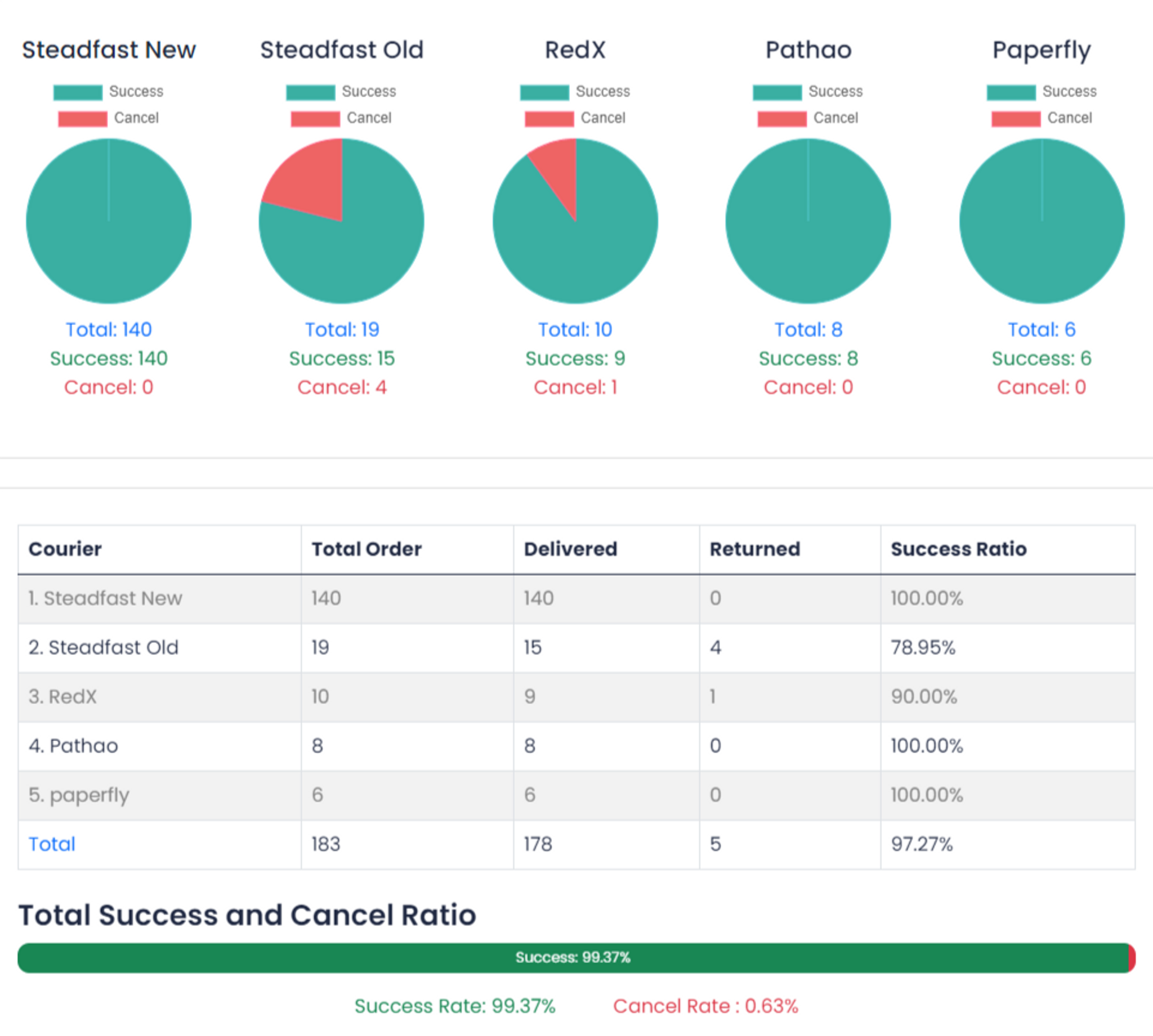Click the Pathao pie chart

coord(808,221)
